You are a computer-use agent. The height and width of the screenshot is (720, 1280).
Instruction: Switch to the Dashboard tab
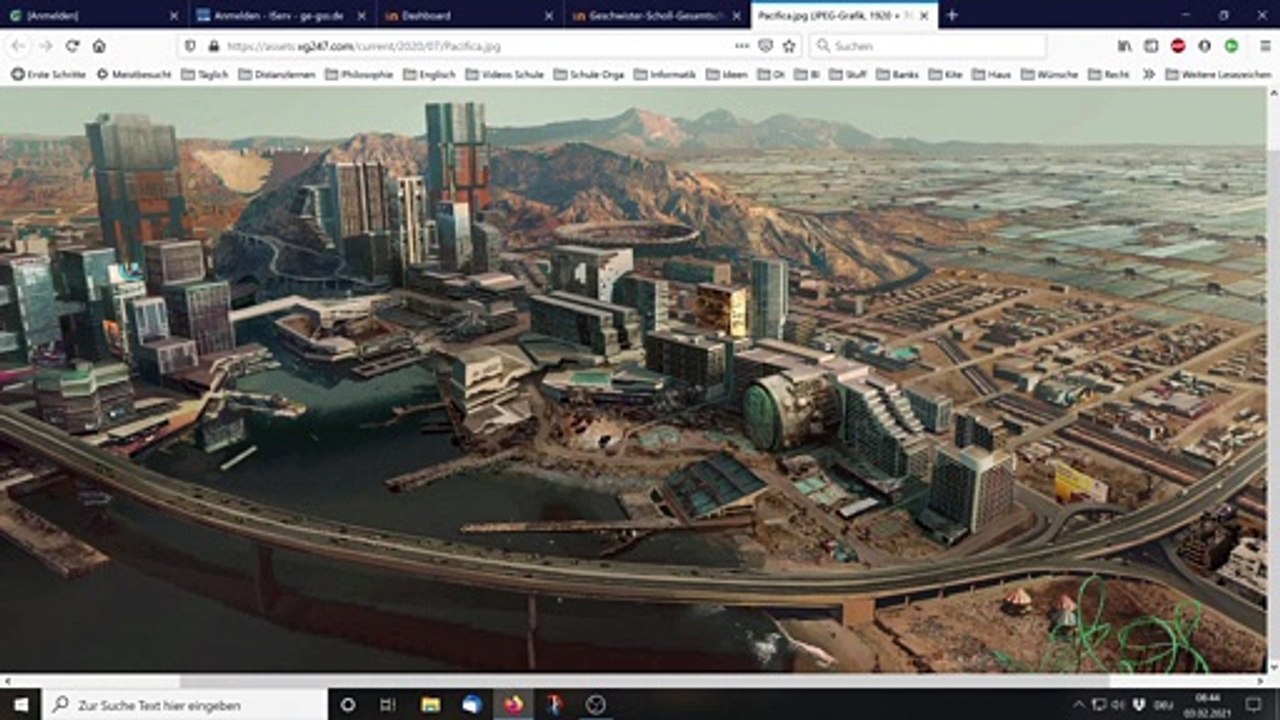[x=469, y=16]
